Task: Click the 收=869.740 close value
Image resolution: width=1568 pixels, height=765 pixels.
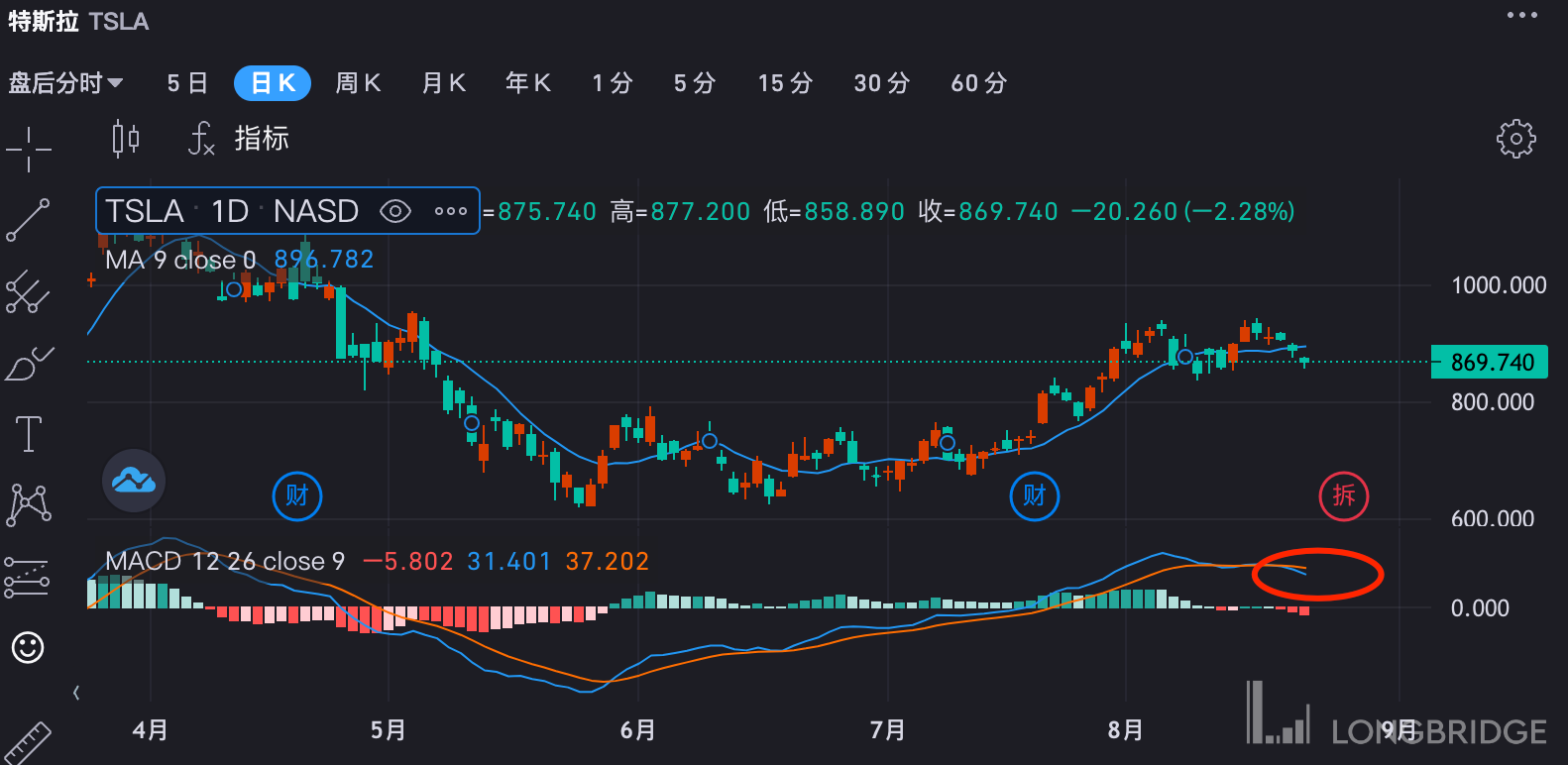Action: [x=988, y=211]
